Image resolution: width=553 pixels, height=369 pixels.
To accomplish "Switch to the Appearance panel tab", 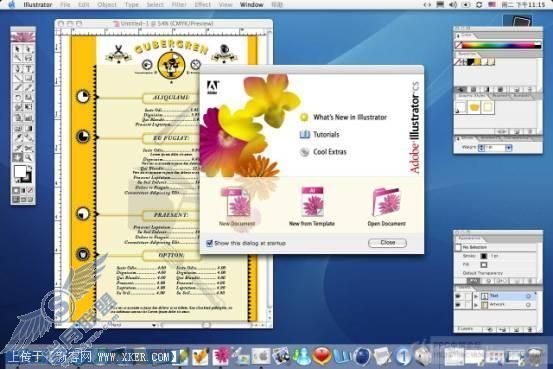I will [469, 238].
